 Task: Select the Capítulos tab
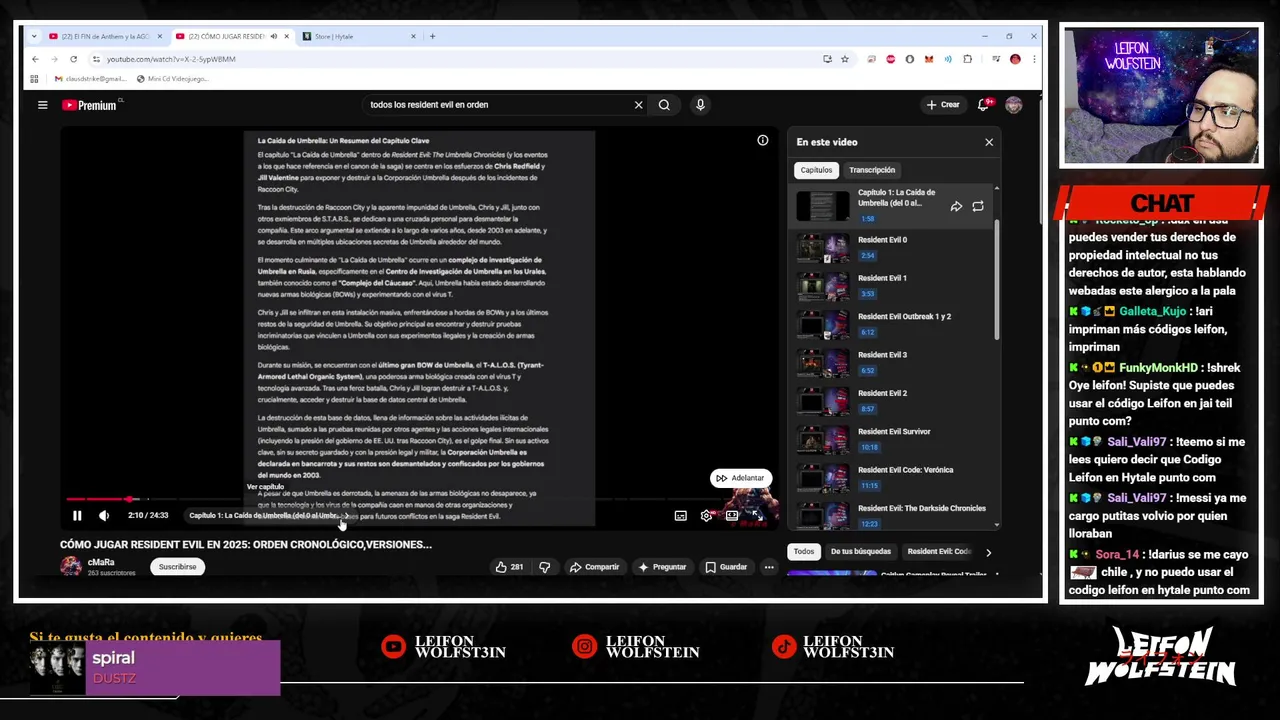tap(816, 170)
